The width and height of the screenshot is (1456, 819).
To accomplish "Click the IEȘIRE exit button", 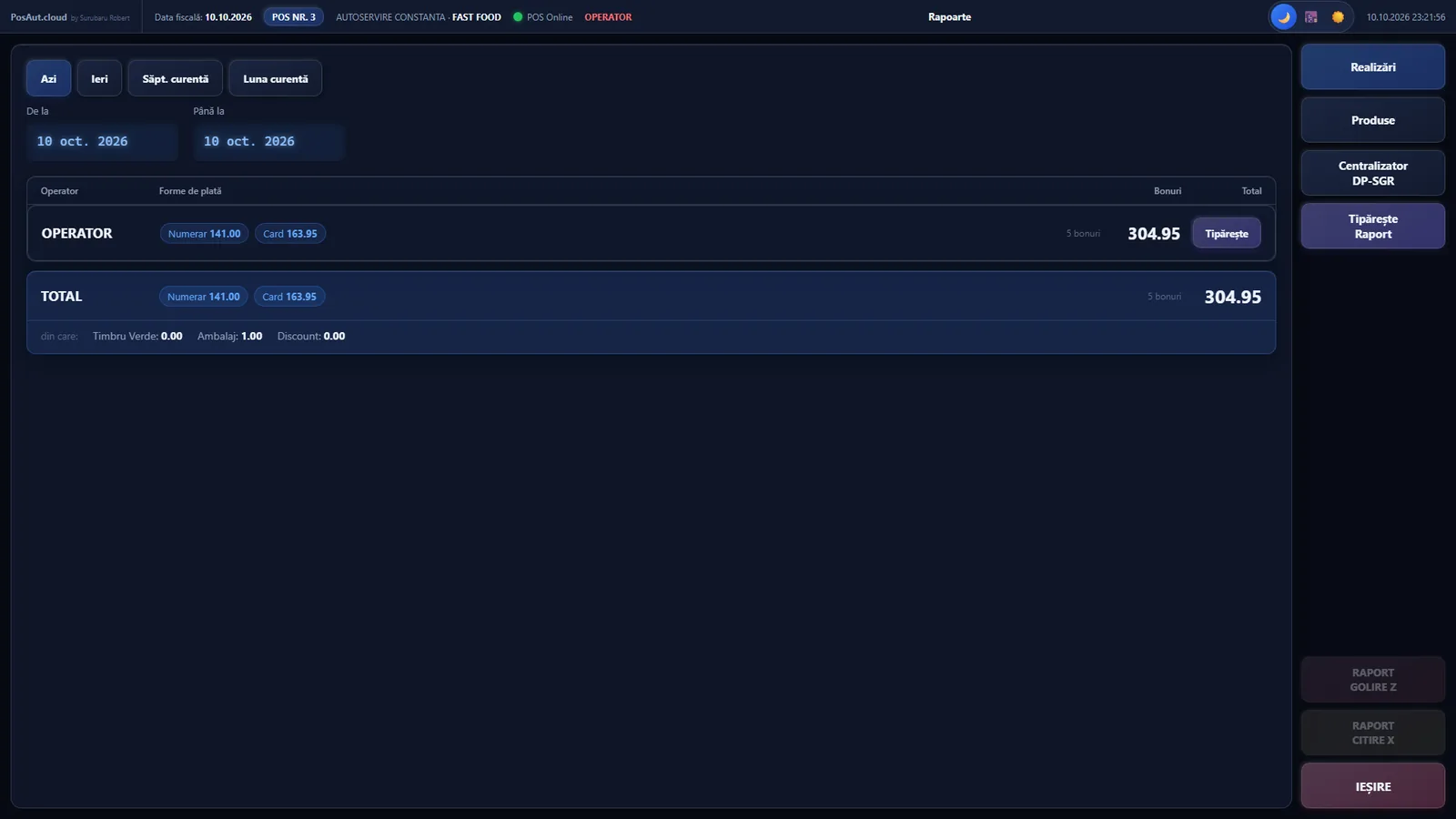I will click(x=1372, y=786).
